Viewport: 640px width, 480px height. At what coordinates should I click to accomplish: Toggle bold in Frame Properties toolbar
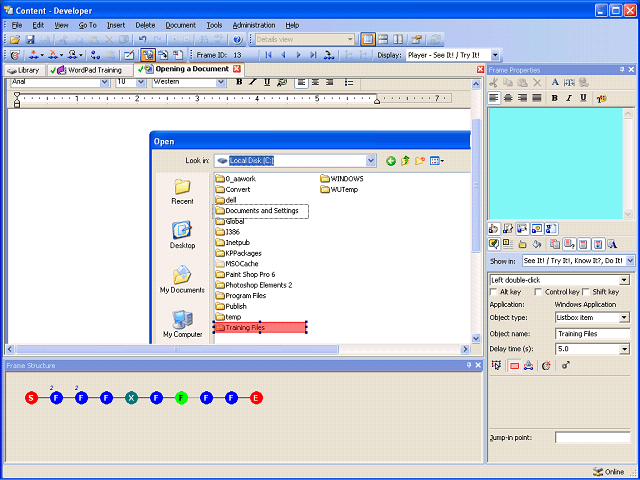[554, 98]
